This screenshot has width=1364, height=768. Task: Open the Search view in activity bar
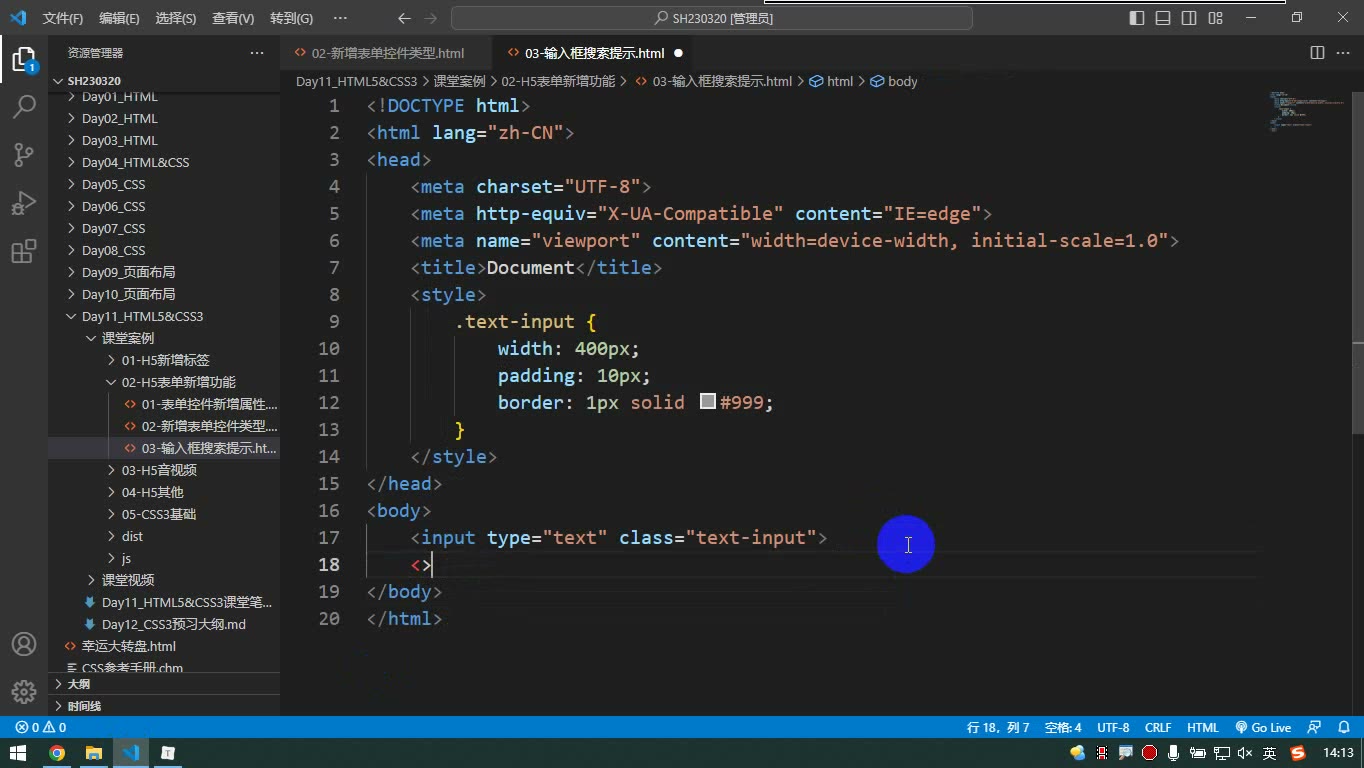[x=24, y=106]
